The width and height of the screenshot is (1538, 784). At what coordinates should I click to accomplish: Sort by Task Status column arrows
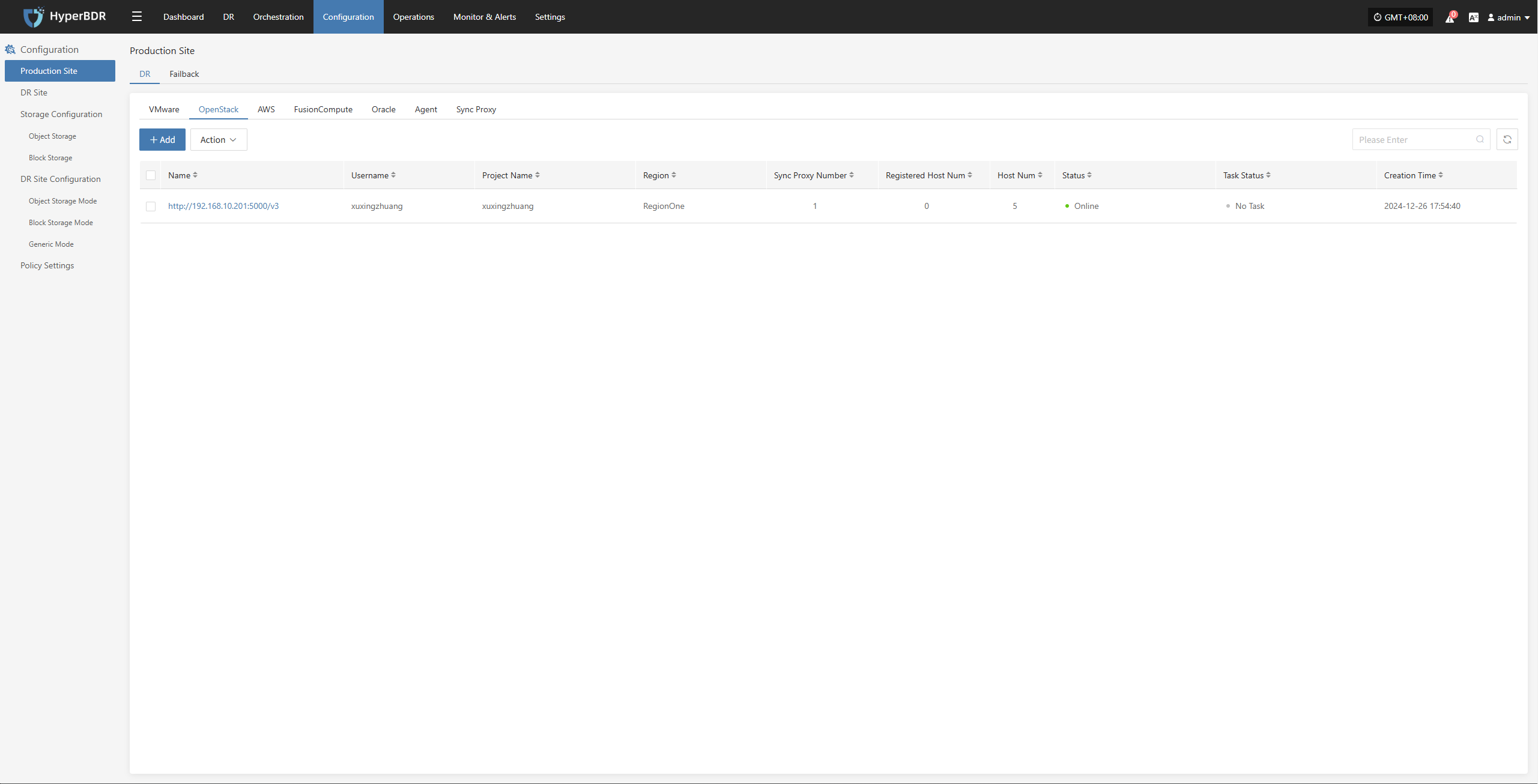point(1268,175)
